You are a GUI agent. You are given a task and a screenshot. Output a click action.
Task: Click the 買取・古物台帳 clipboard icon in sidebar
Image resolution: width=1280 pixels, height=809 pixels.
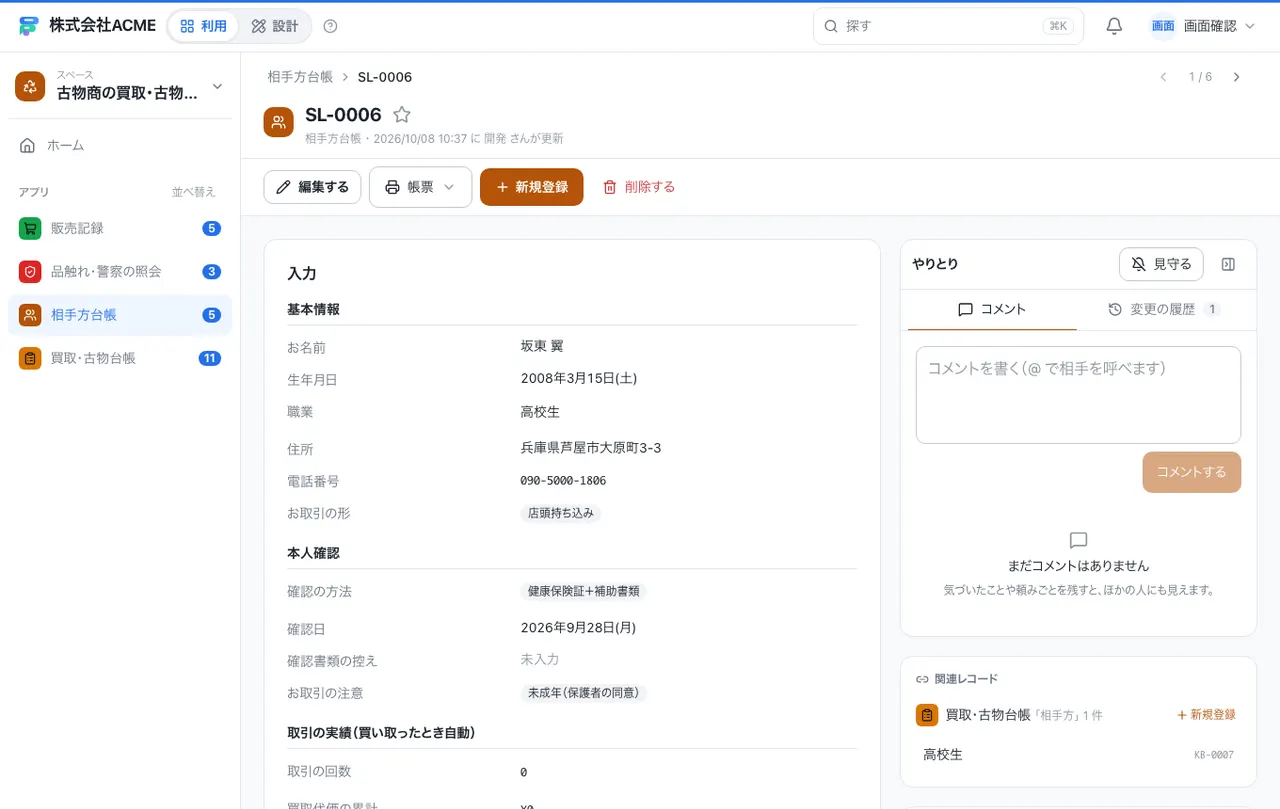(x=30, y=358)
